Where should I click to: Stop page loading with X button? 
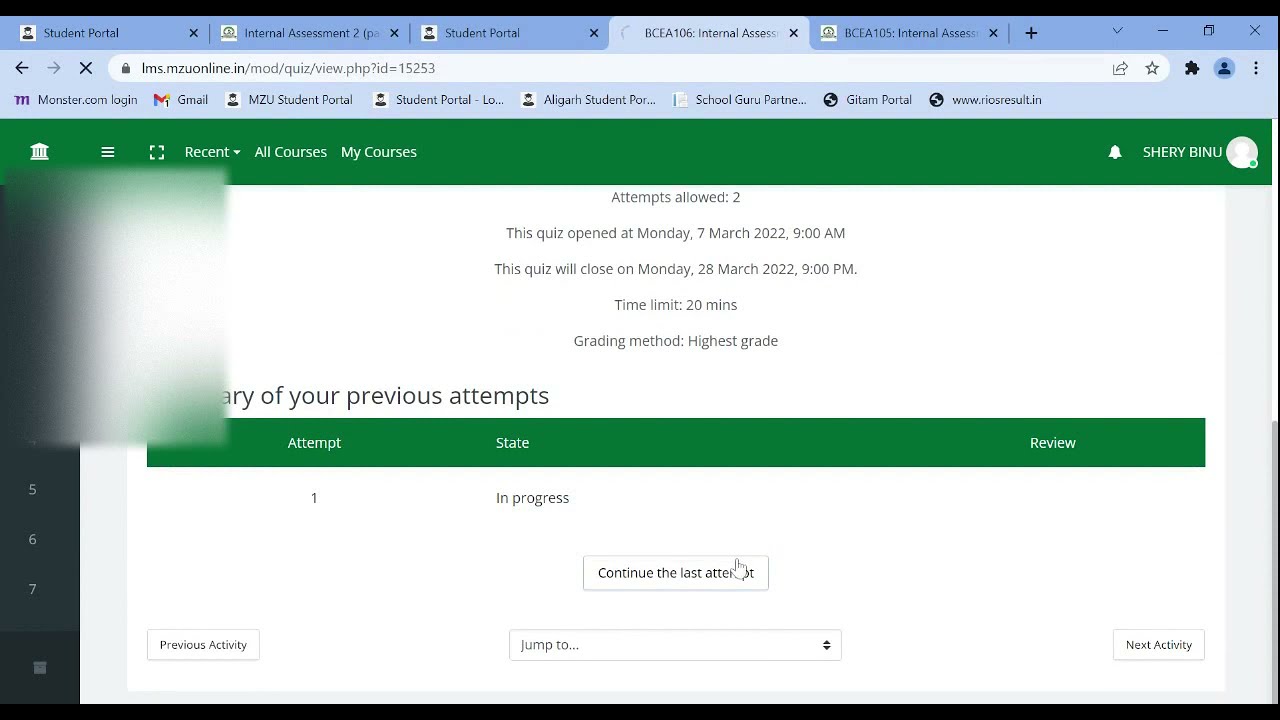[86, 68]
